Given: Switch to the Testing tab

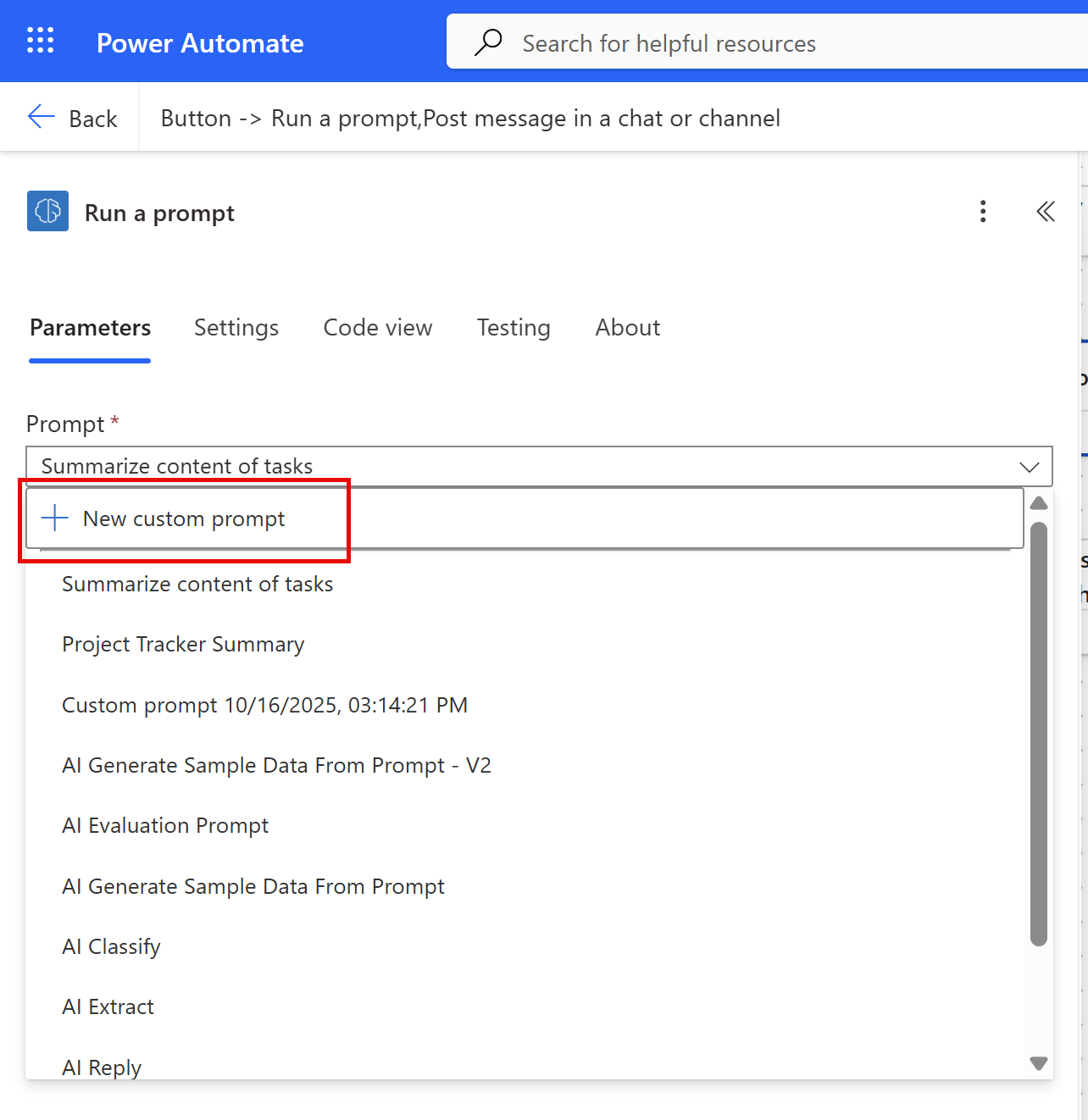Looking at the screenshot, I should pyautogui.click(x=513, y=328).
